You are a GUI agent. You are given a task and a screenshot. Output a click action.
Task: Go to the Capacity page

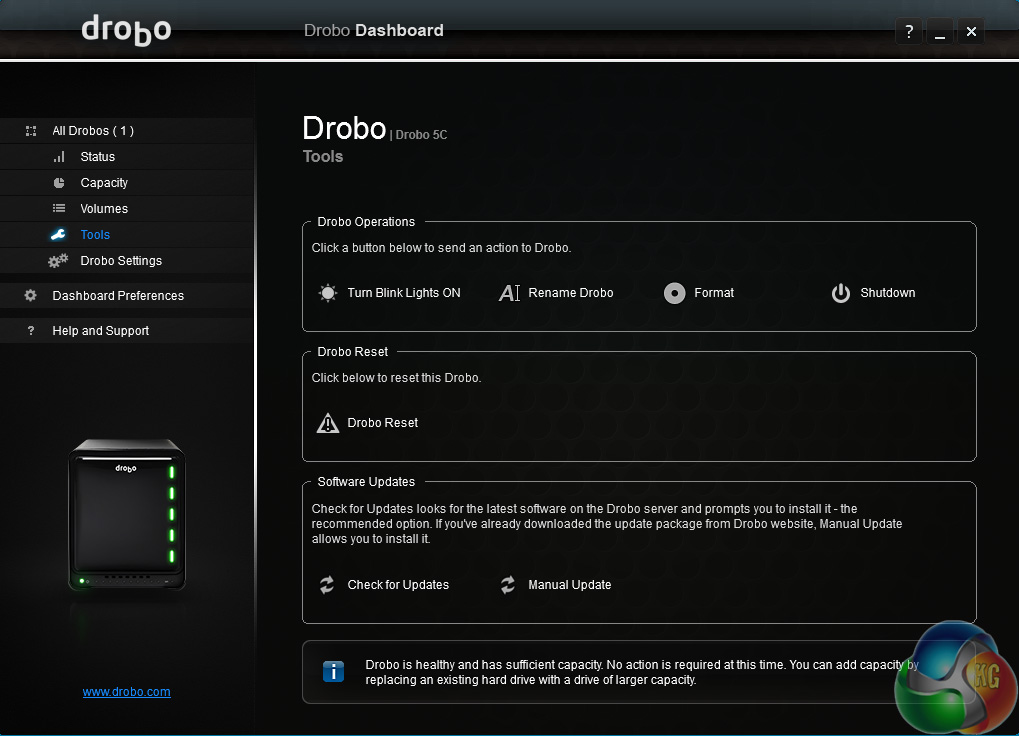pos(104,183)
